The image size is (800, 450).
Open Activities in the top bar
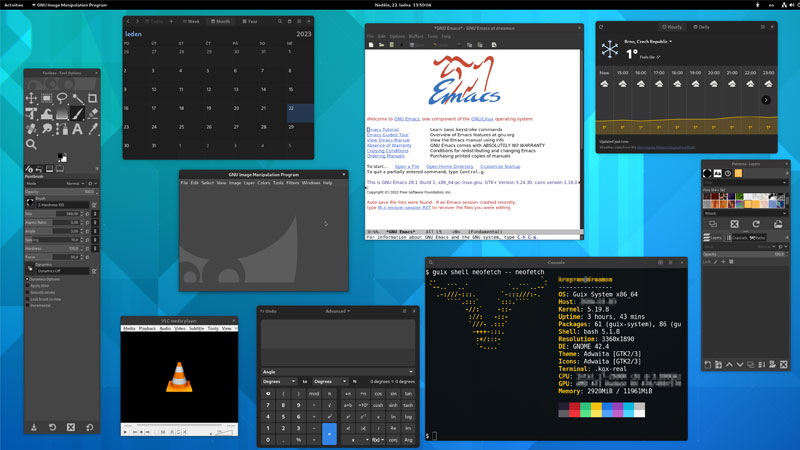tap(15, 5)
